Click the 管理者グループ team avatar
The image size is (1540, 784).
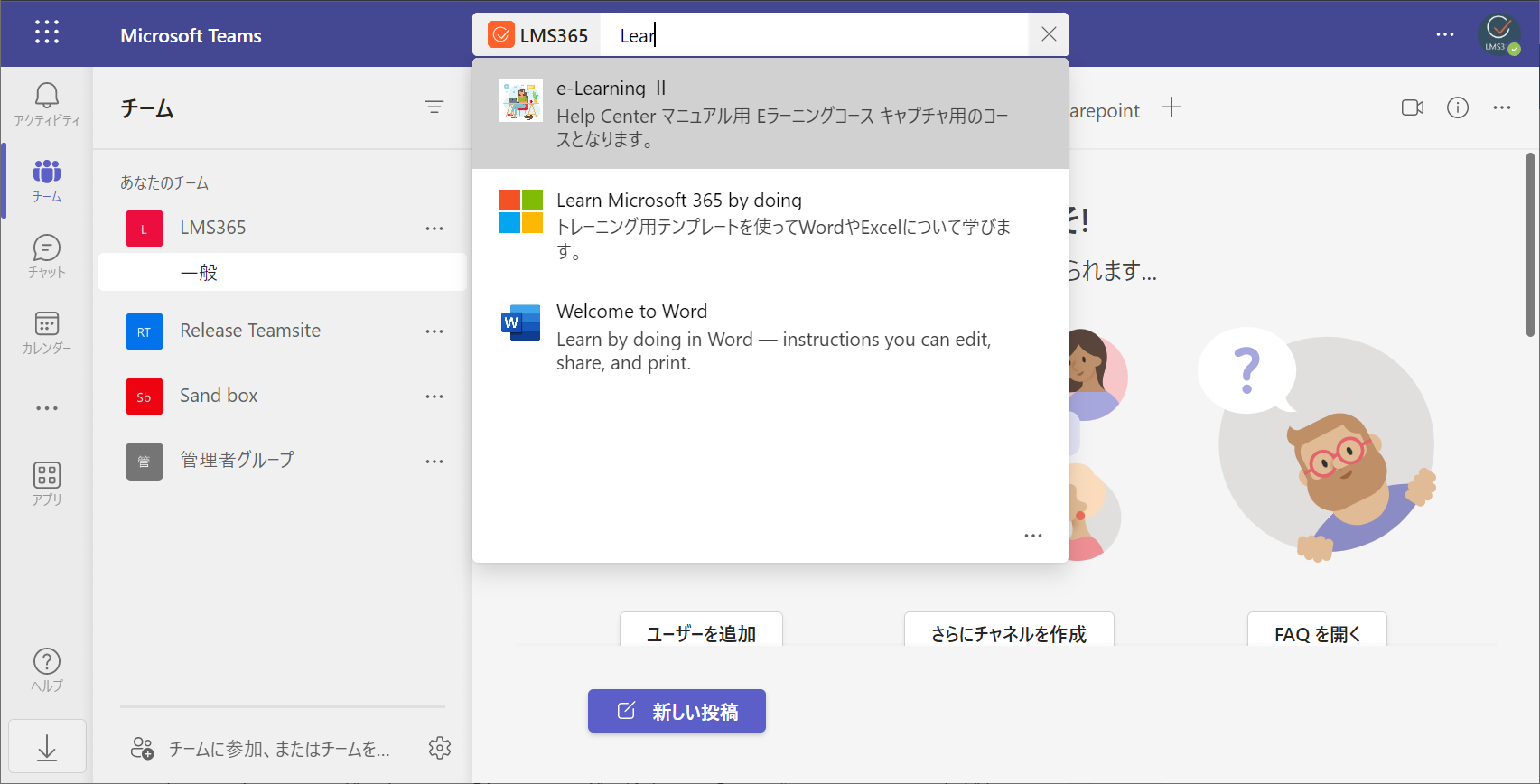pyautogui.click(x=145, y=462)
